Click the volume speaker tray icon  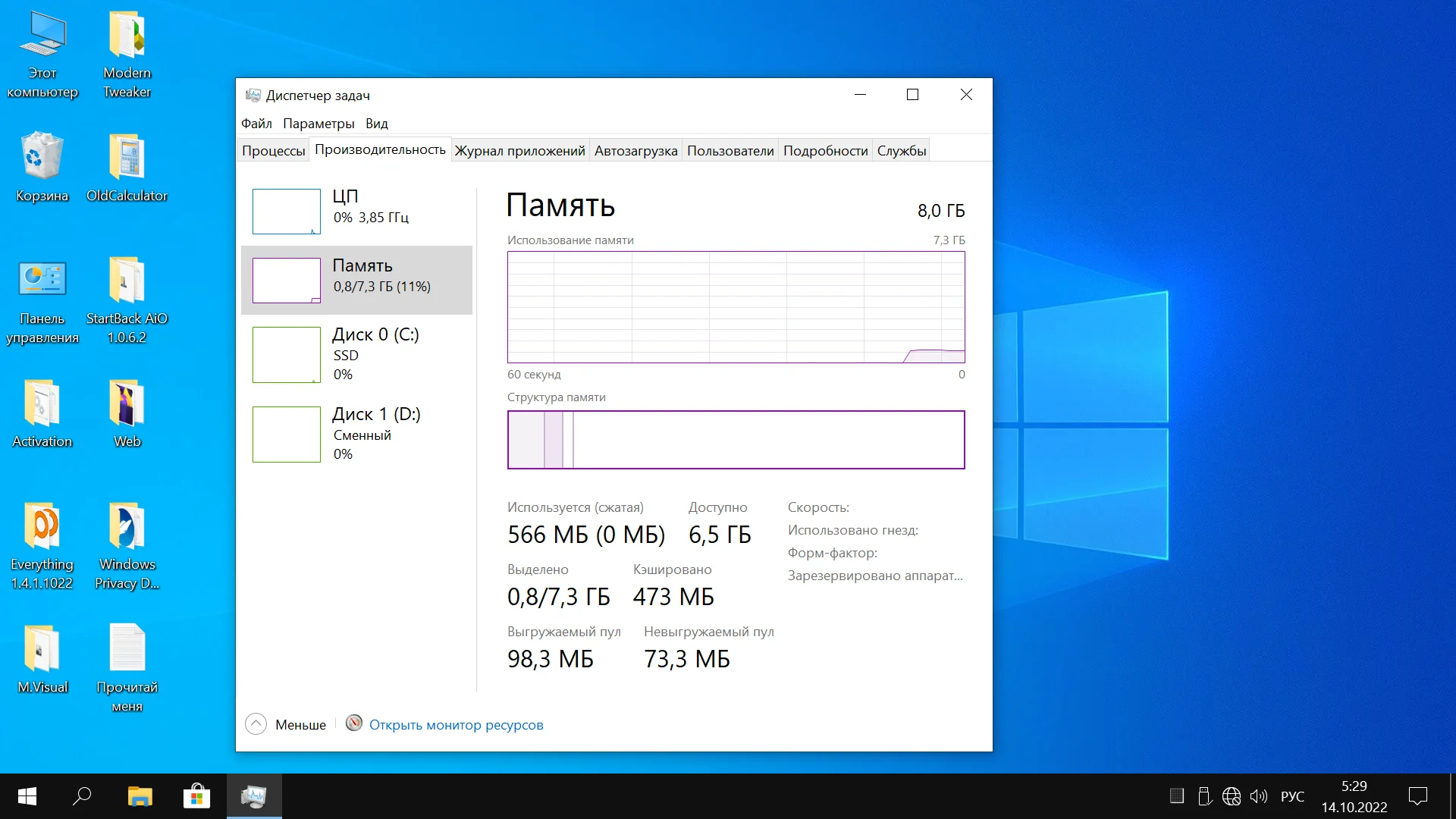(x=1258, y=796)
